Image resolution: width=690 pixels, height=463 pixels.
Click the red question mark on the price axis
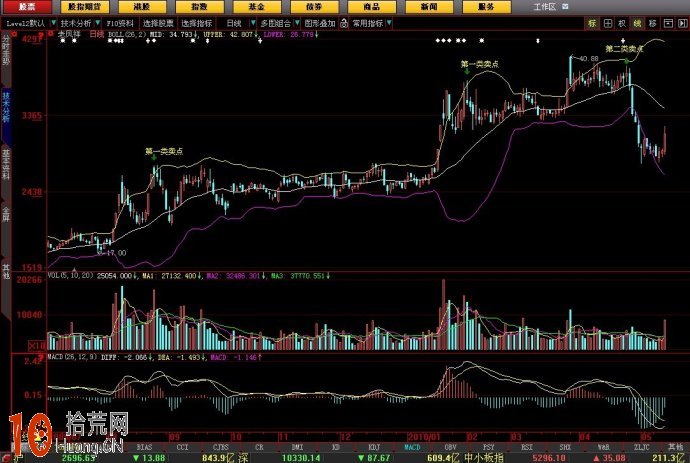click(41, 37)
